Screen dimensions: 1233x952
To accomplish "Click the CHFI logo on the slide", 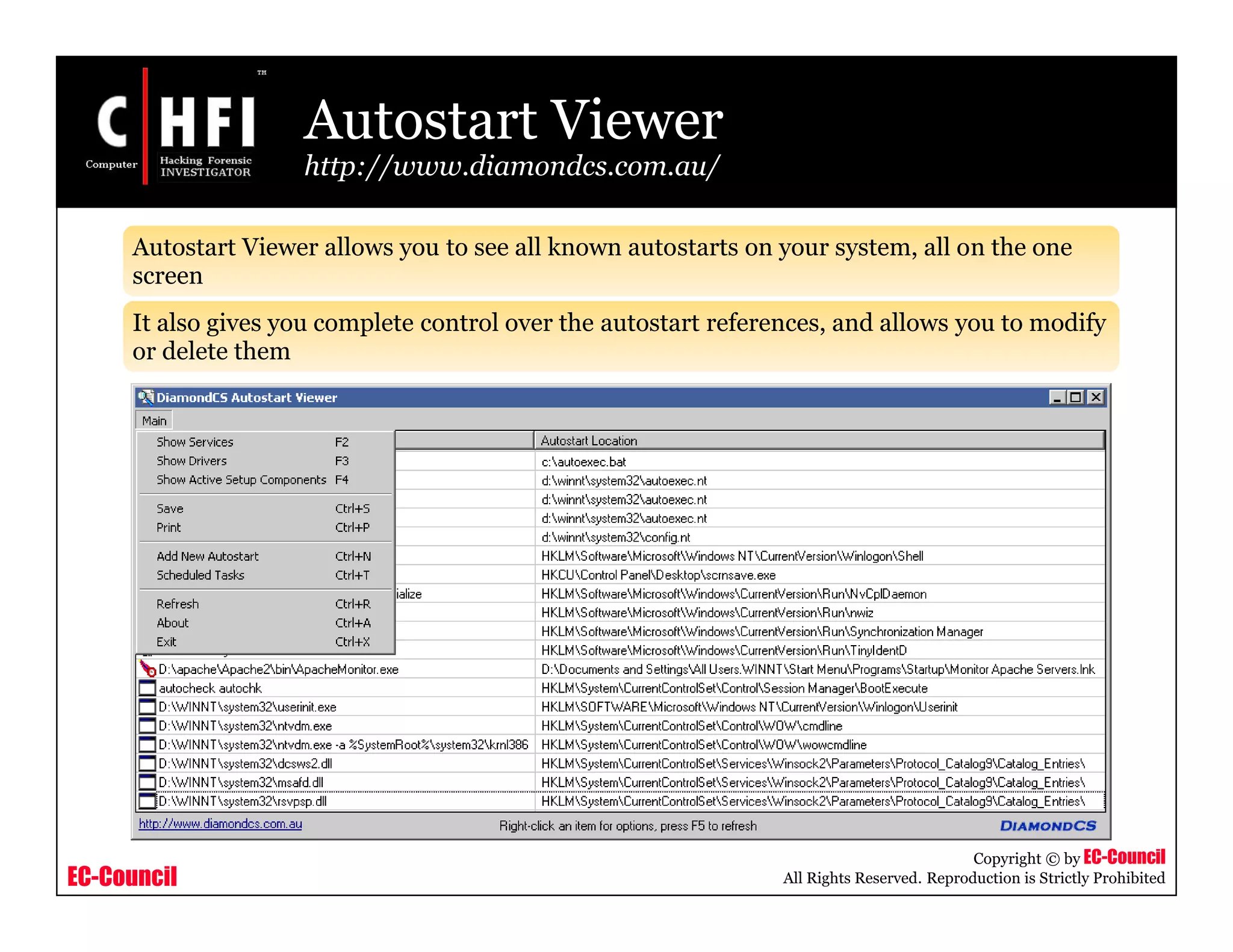I will pos(175,126).
